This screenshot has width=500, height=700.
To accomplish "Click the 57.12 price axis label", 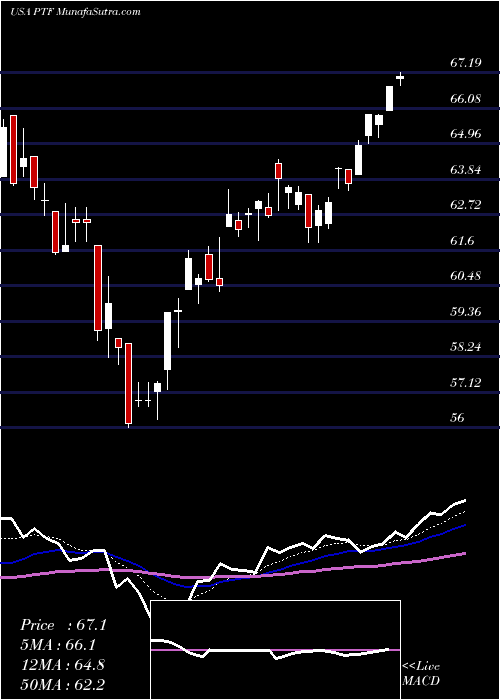I will pos(466,383).
